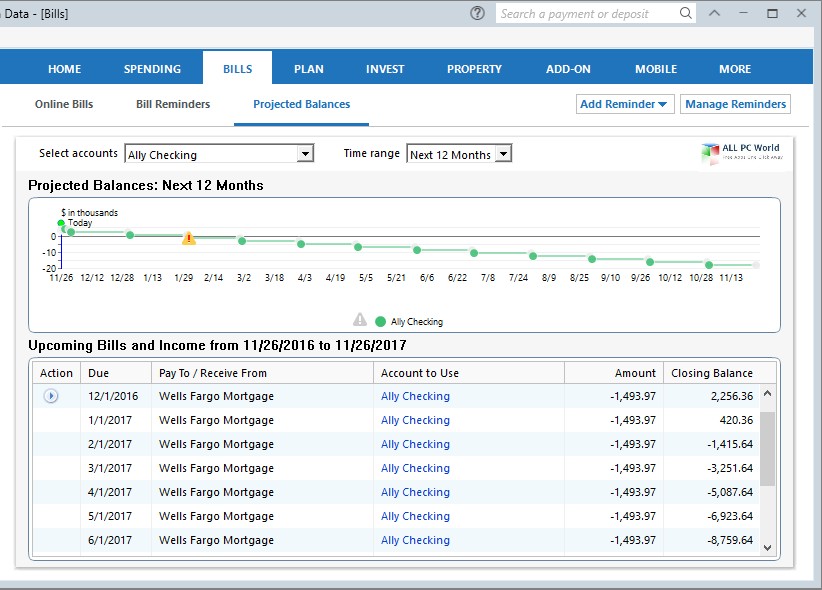Screen dimensions: 822x590
Task: Click the search payment or deposit field
Action: (x=586, y=14)
